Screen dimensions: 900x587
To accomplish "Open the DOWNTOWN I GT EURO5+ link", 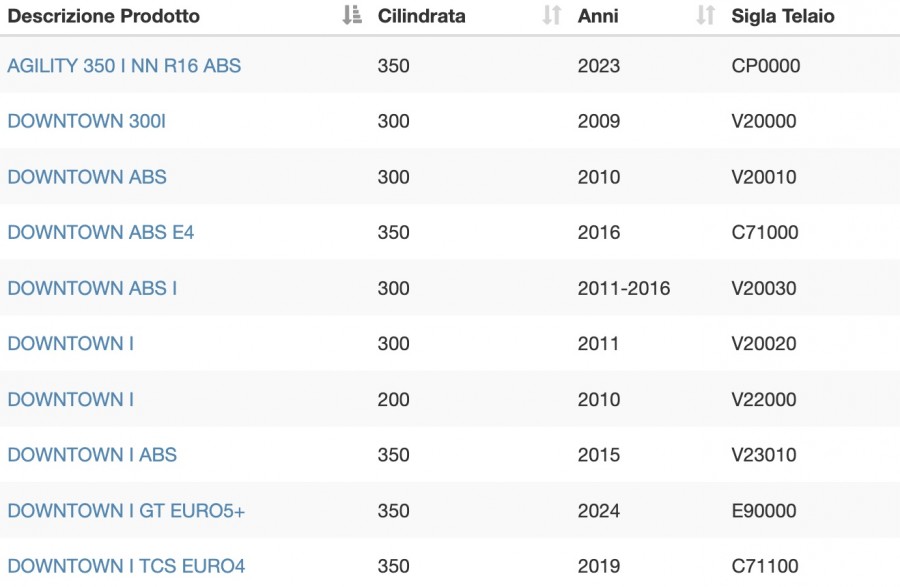I will 126,511.
